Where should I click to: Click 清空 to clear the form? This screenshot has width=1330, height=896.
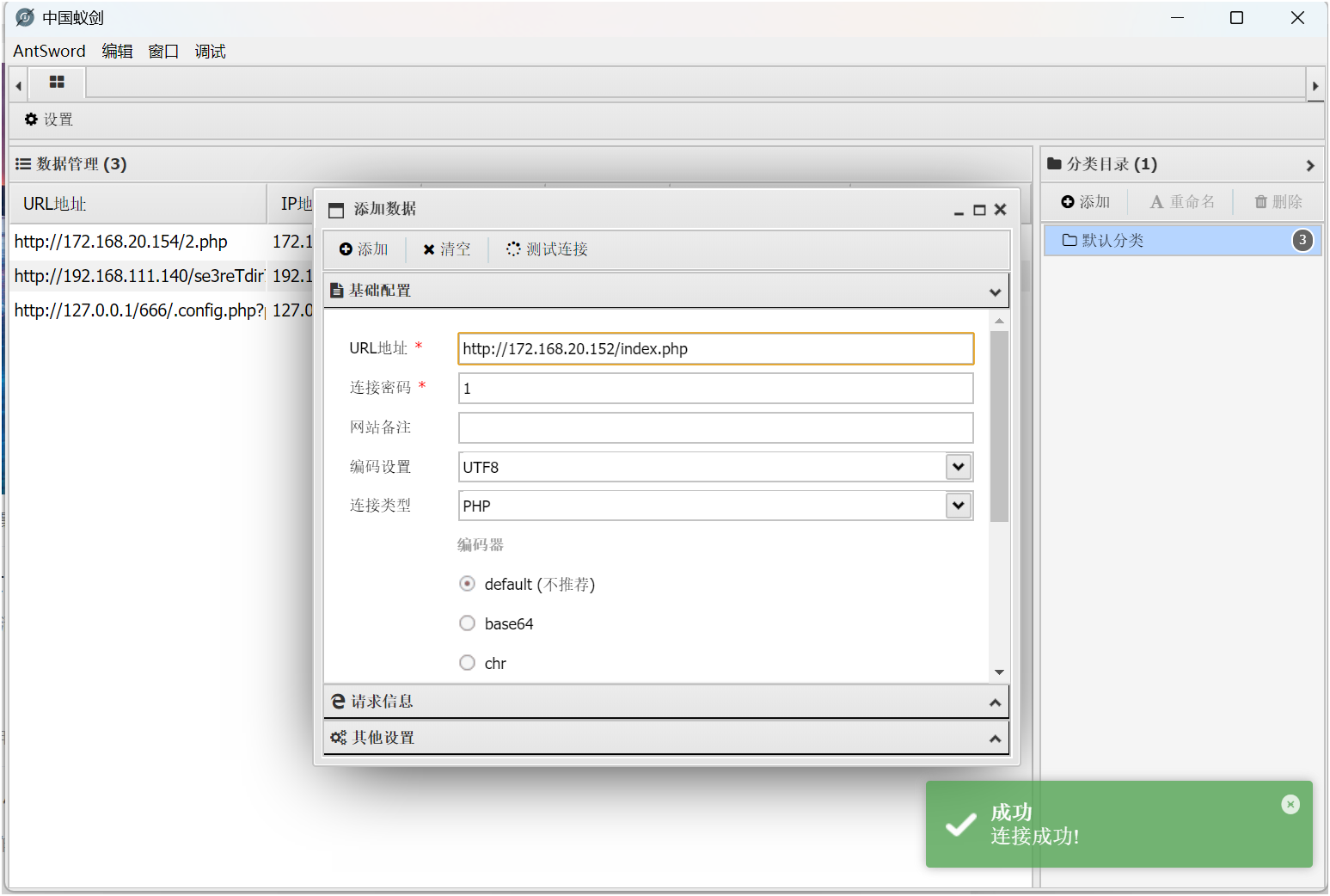pyautogui.click(x=446, y=249)
